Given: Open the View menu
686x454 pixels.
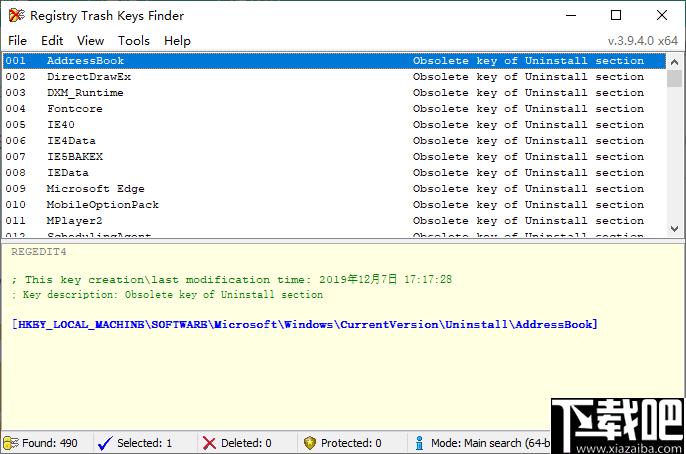Looking at the screenshot, I should [x=90, y=40].
